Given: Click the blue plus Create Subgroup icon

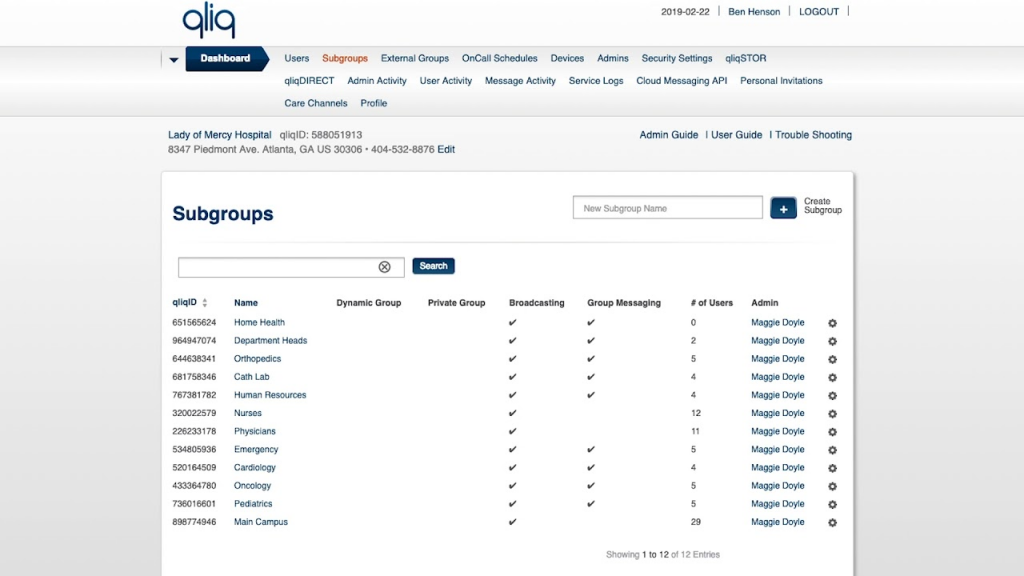Looking at the screenshot, I should coord(783,207).
